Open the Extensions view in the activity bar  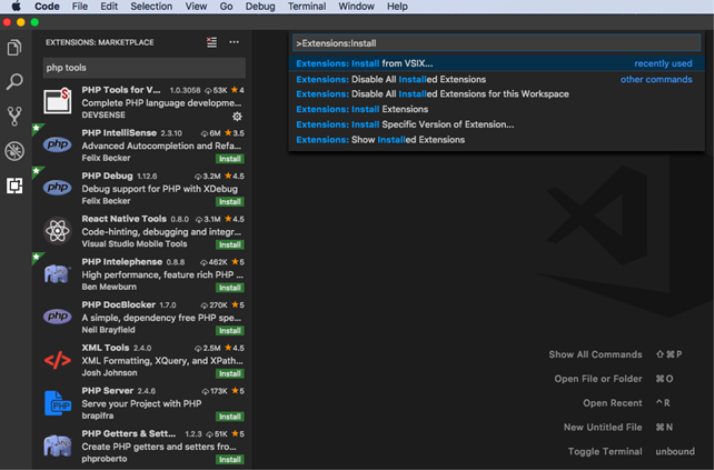click(x=14, y=185)
